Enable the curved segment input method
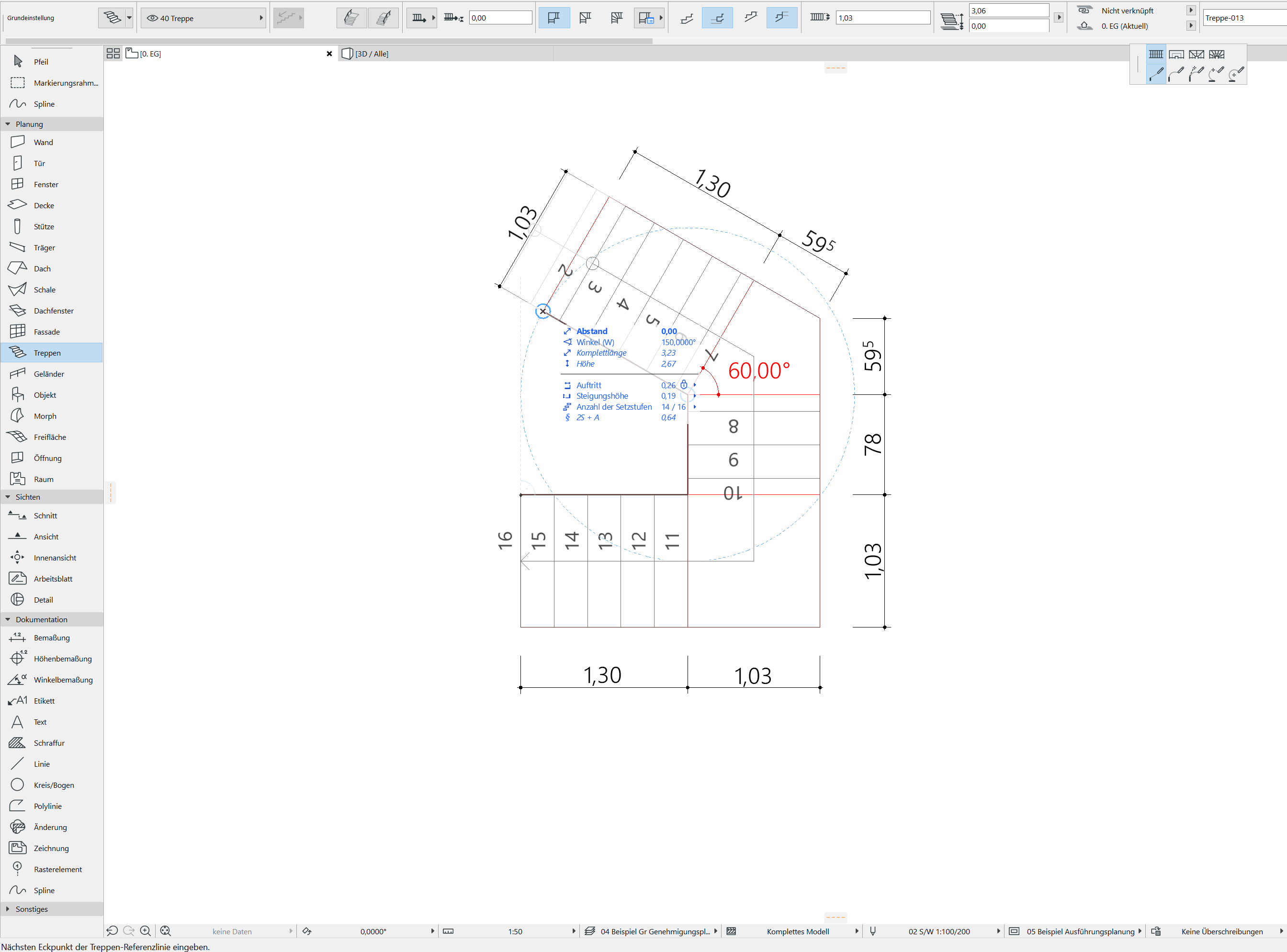1287x952 pixels. click(x=1176, y=74)
